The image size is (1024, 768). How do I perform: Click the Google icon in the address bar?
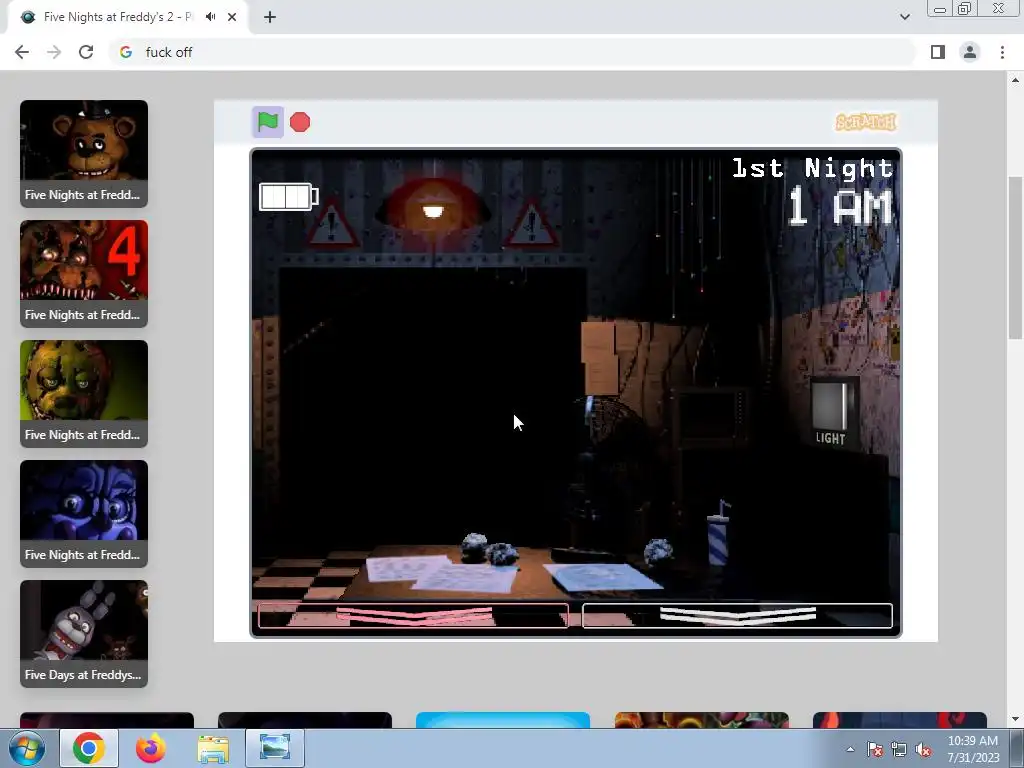pyautogui.click(x=126, y=52)
